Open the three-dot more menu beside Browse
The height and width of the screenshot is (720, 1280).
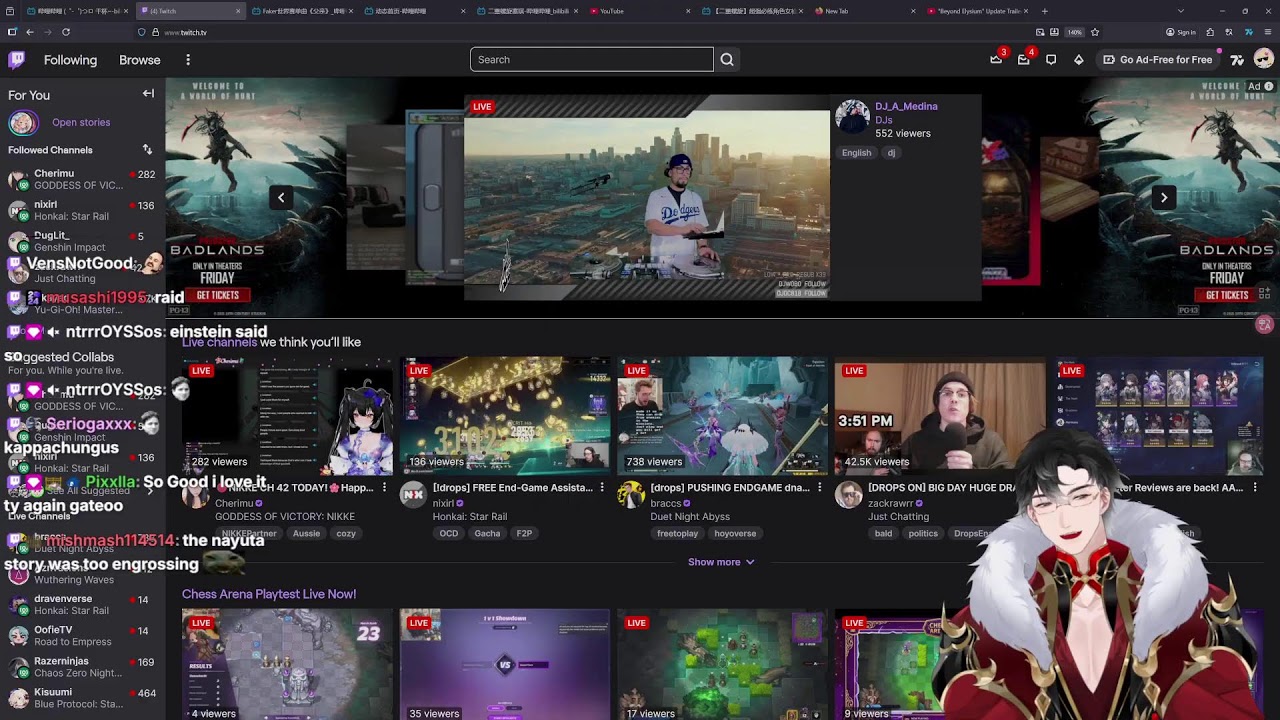pos(188,60)
